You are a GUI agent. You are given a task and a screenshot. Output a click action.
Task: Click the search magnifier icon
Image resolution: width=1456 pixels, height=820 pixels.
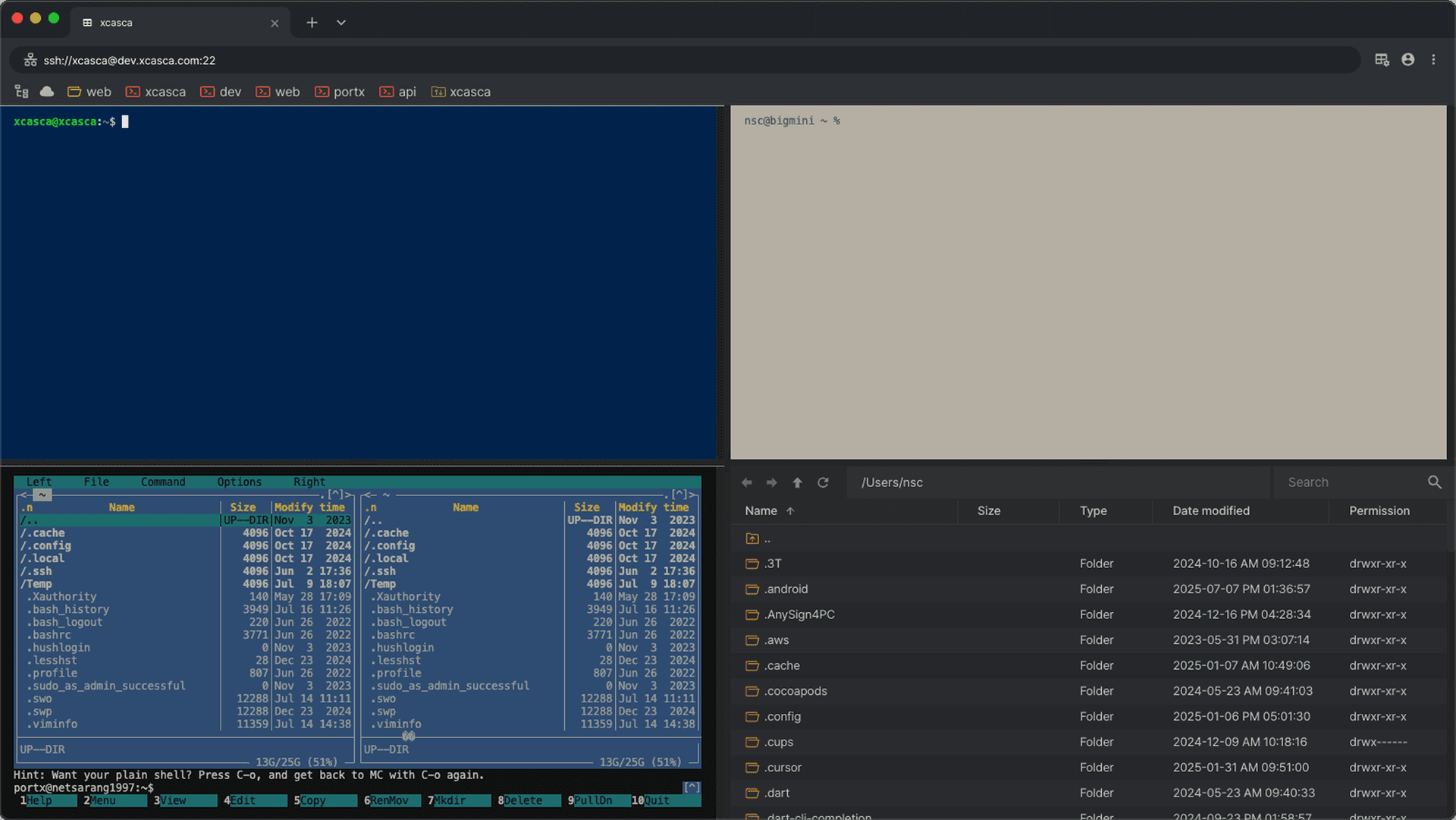[1434, 482]
